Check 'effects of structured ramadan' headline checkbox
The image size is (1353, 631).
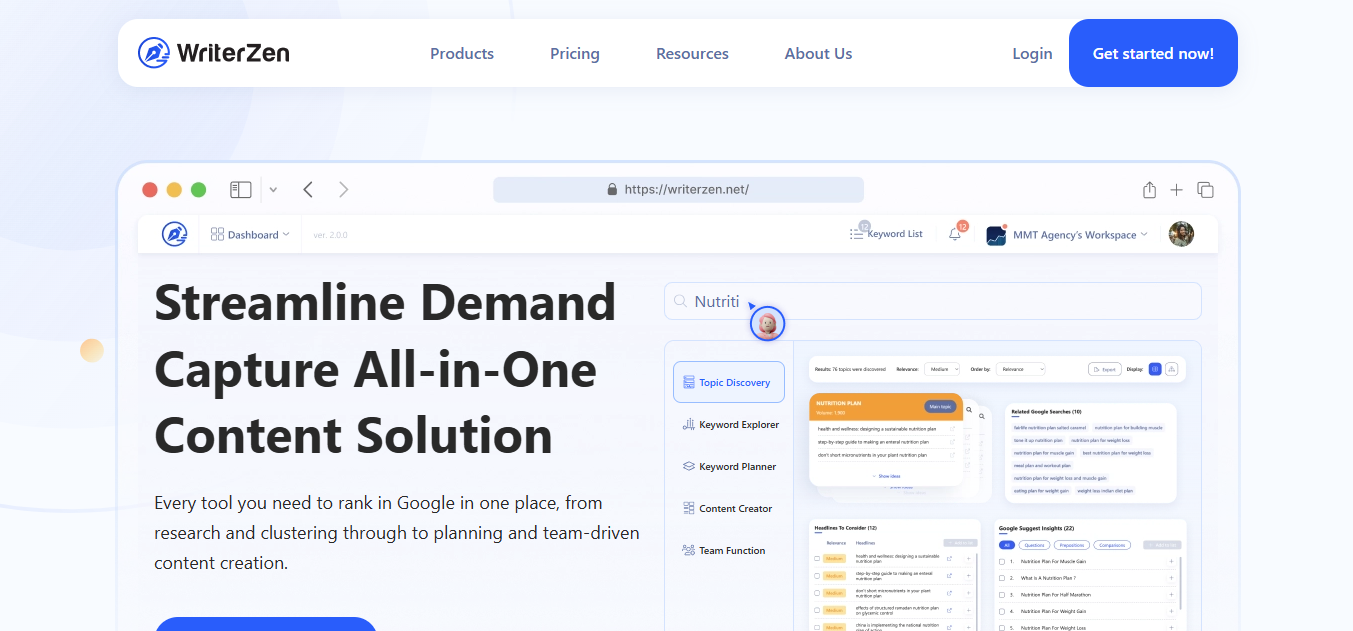[x=817, y=610]
